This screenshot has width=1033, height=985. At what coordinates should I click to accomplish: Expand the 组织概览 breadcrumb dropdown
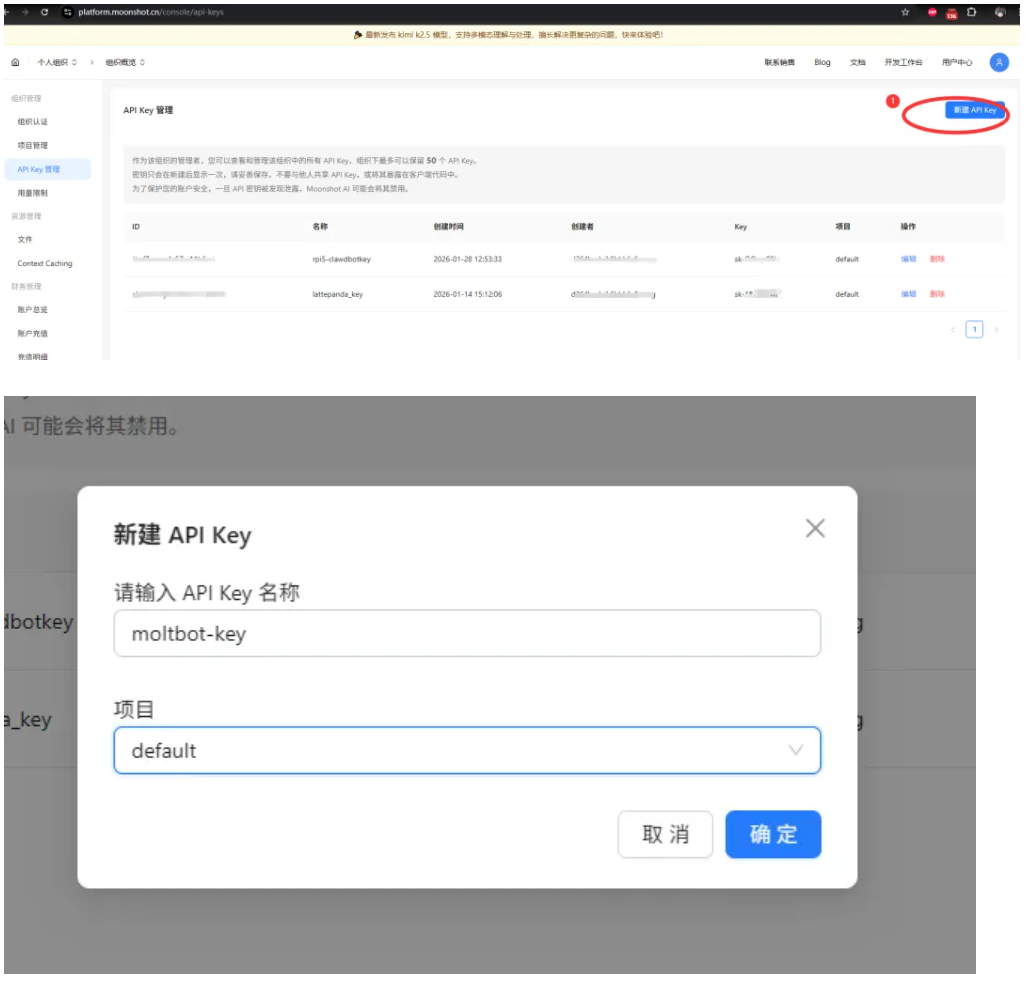[x=125, y=62]
